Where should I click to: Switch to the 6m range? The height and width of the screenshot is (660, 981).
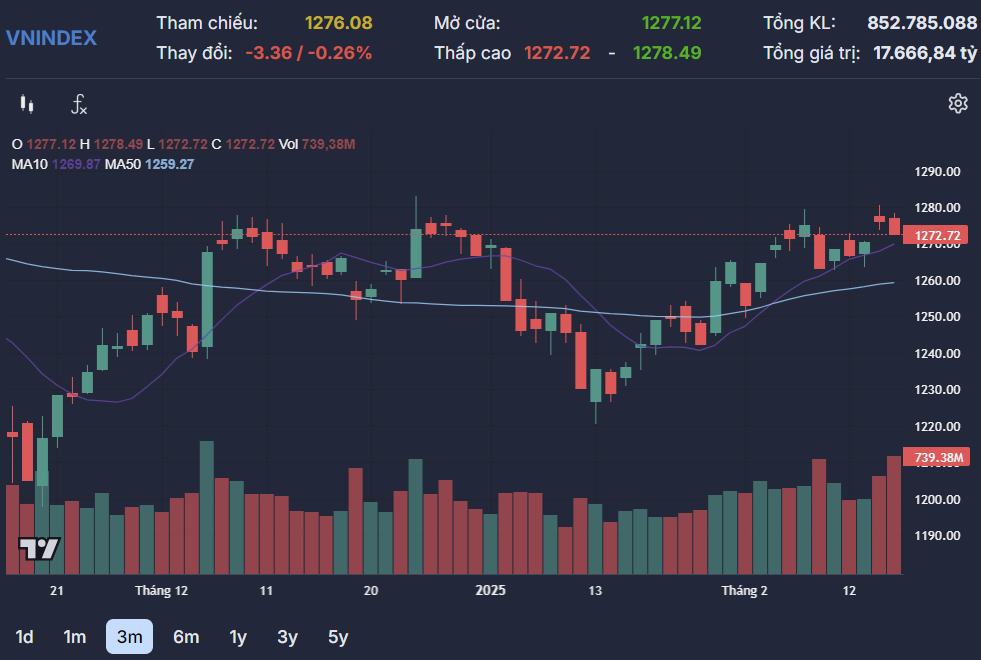(x=186, y=636)
